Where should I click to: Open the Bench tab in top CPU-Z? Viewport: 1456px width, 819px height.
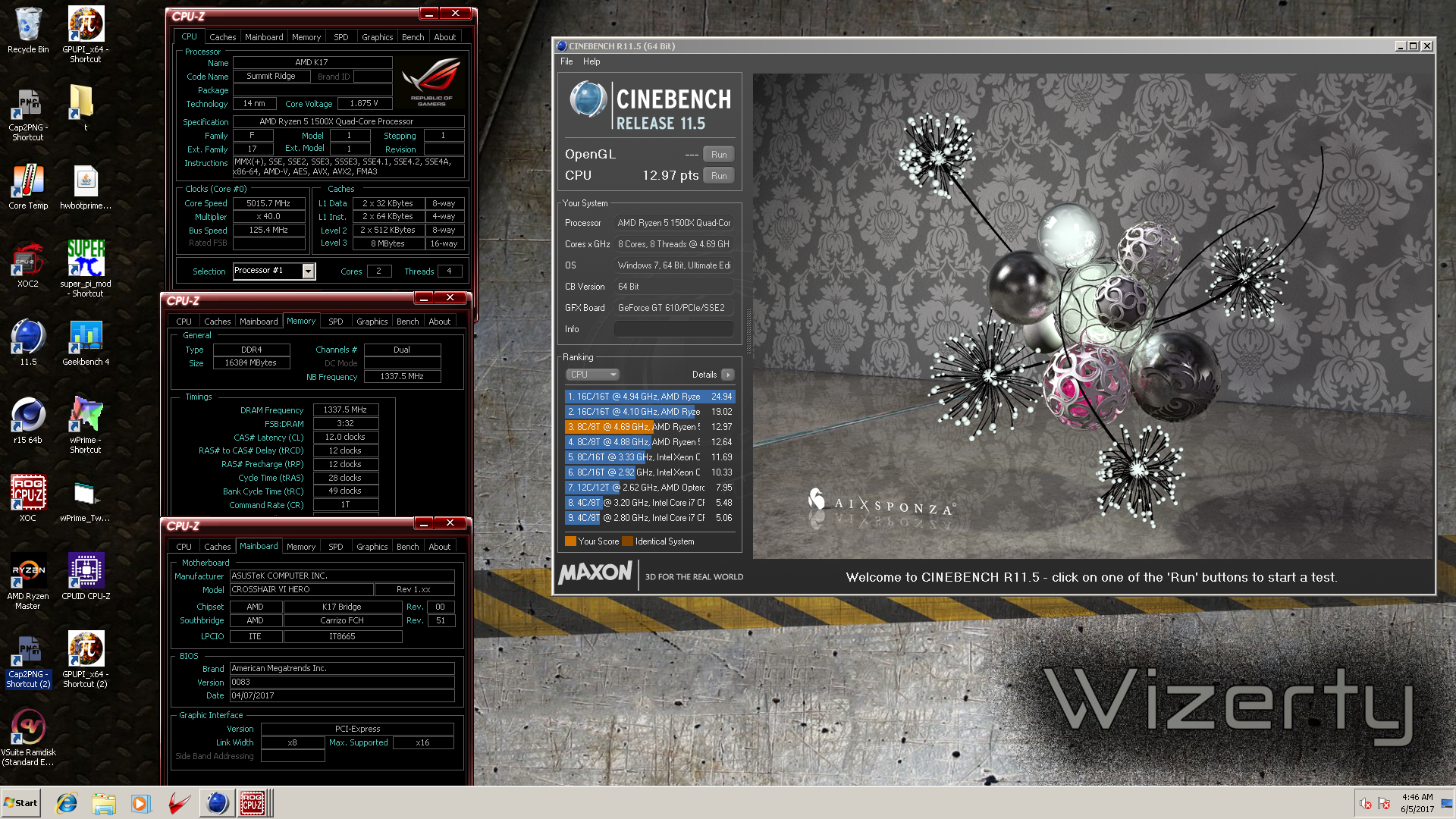tap(413, 37)
